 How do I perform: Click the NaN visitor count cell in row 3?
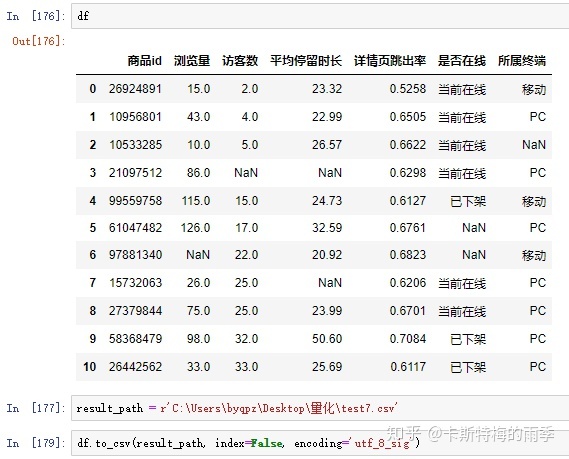pyautogui.click(x=246, y=173)
